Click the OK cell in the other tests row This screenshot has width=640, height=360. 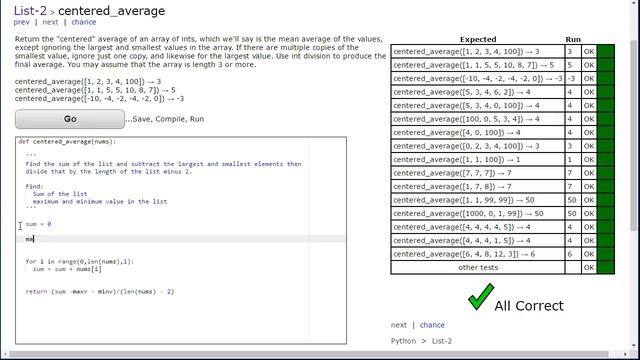click(x=589, y=267)
